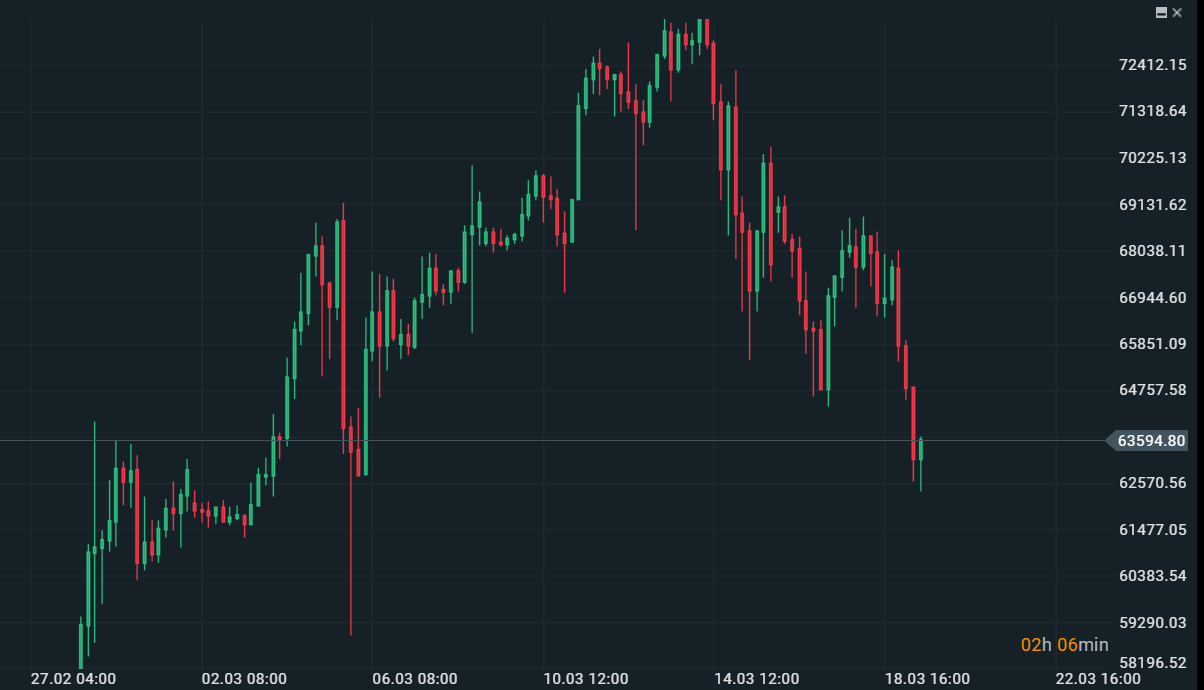The width and height of the screenshot is (1204, 690).
Task: Click the 14.03 12:00 time label
Action: (757, 679)
